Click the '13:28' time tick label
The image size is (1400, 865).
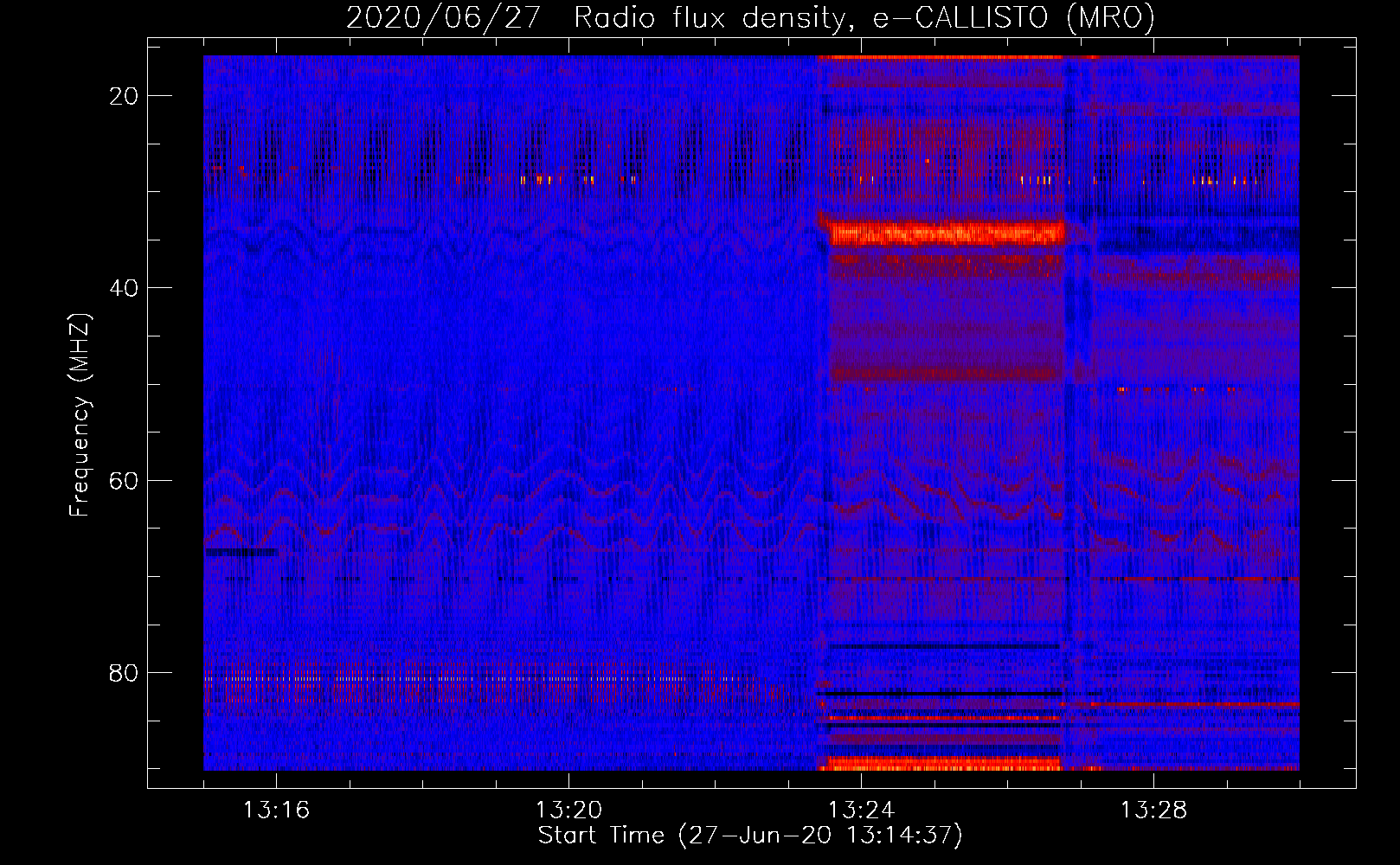click(x=1153, y=811)
